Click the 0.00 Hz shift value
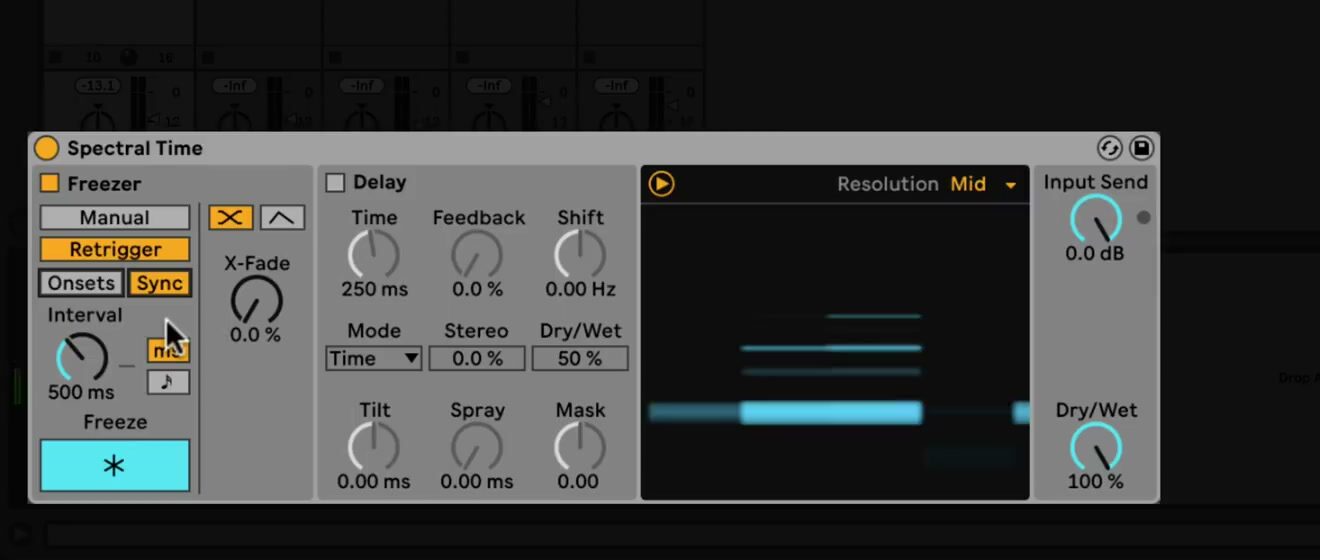Screen dimensions: 1320x560 580,289
